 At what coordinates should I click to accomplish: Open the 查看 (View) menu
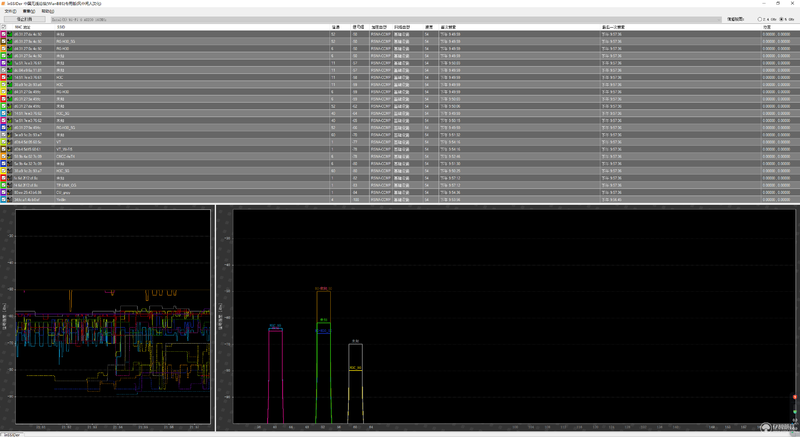click(x=29, y=11)
